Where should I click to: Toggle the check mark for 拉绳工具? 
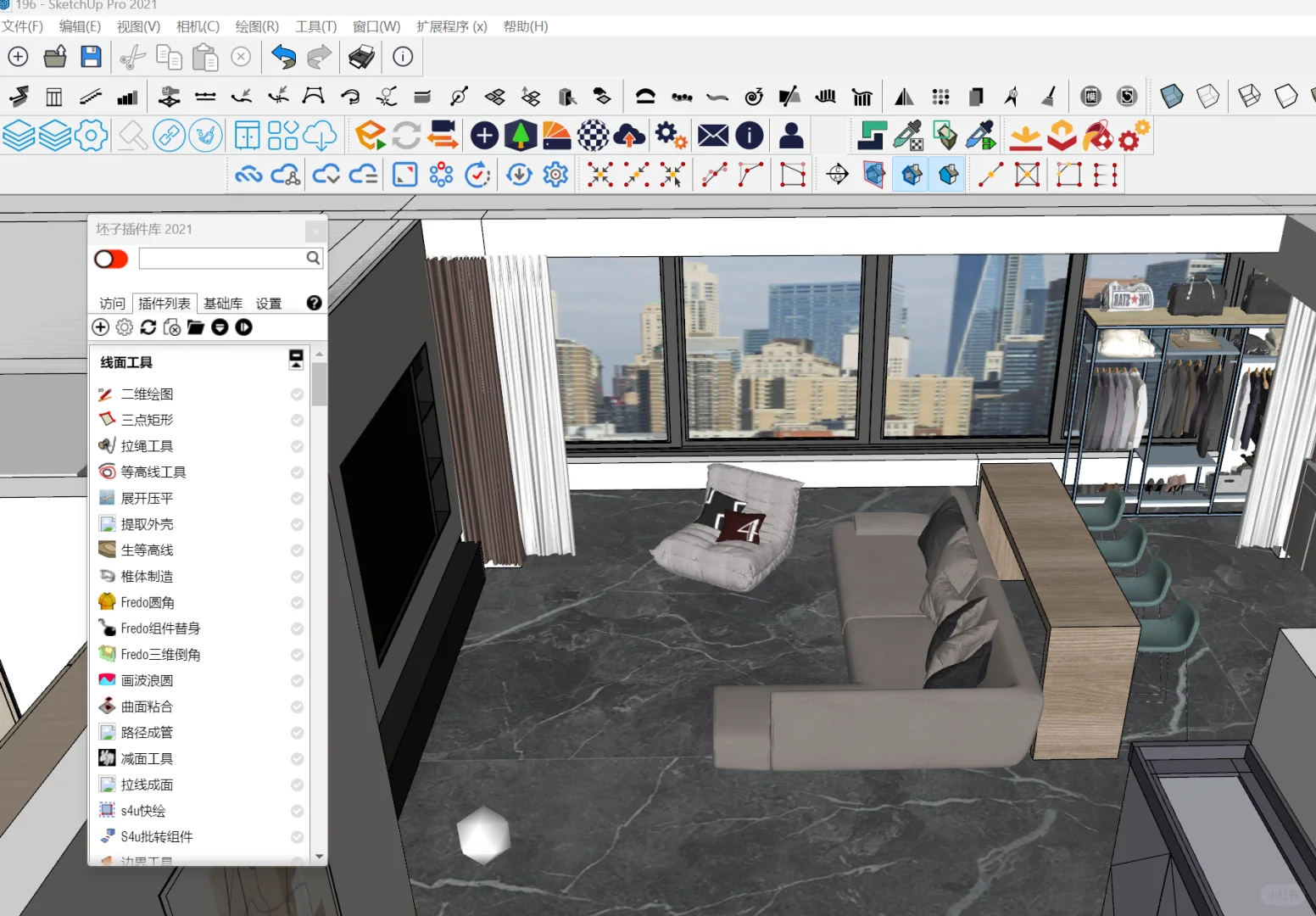(x=298, y=446)
